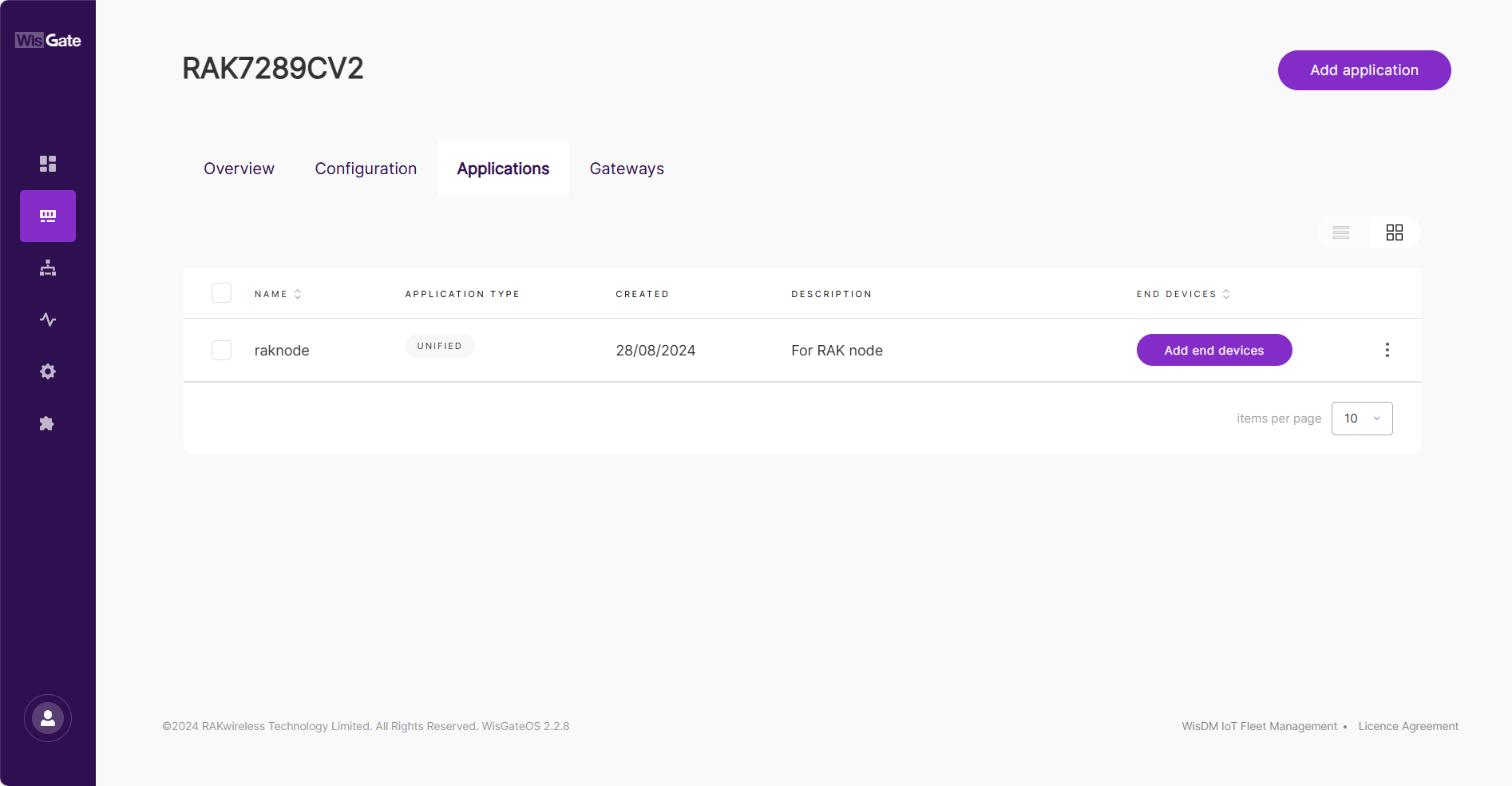Sort the table by End Devices
Image resolution: width=1512 pixels, height=786 pixels.
click(x=1183, y=294)
